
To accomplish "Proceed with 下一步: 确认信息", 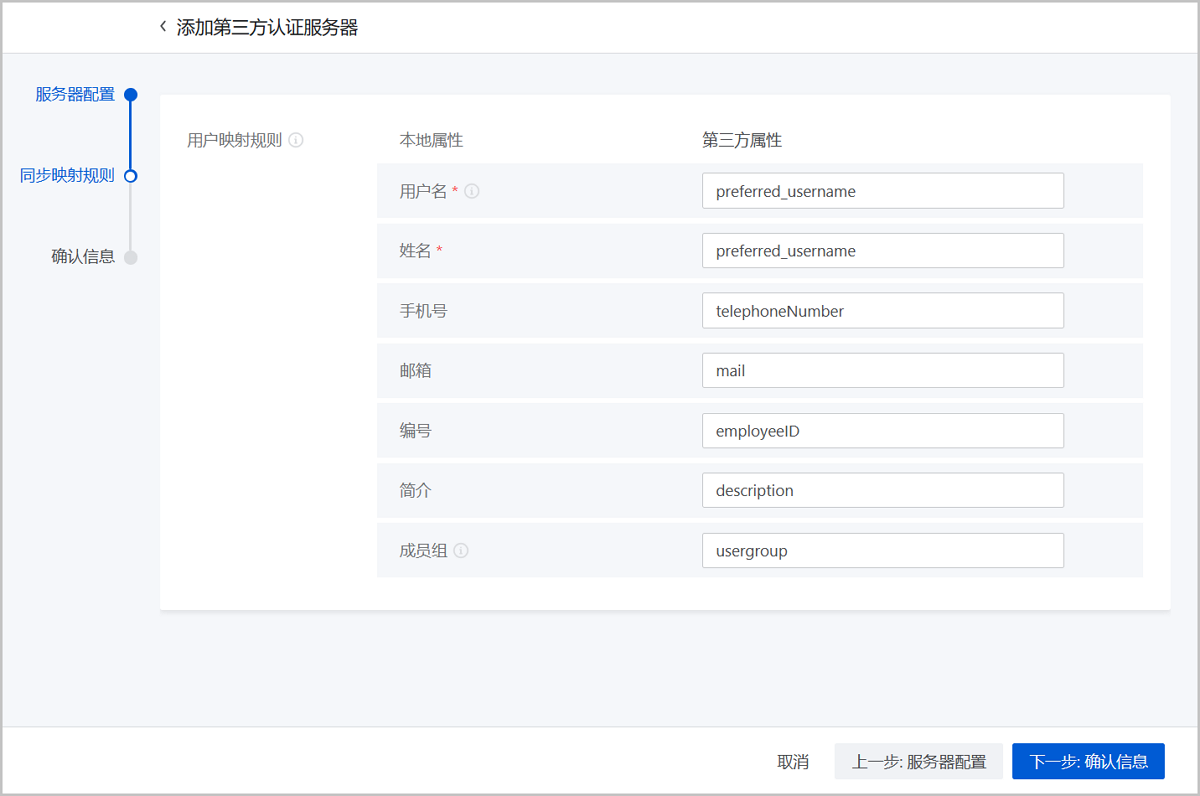I will point(1089,762).
